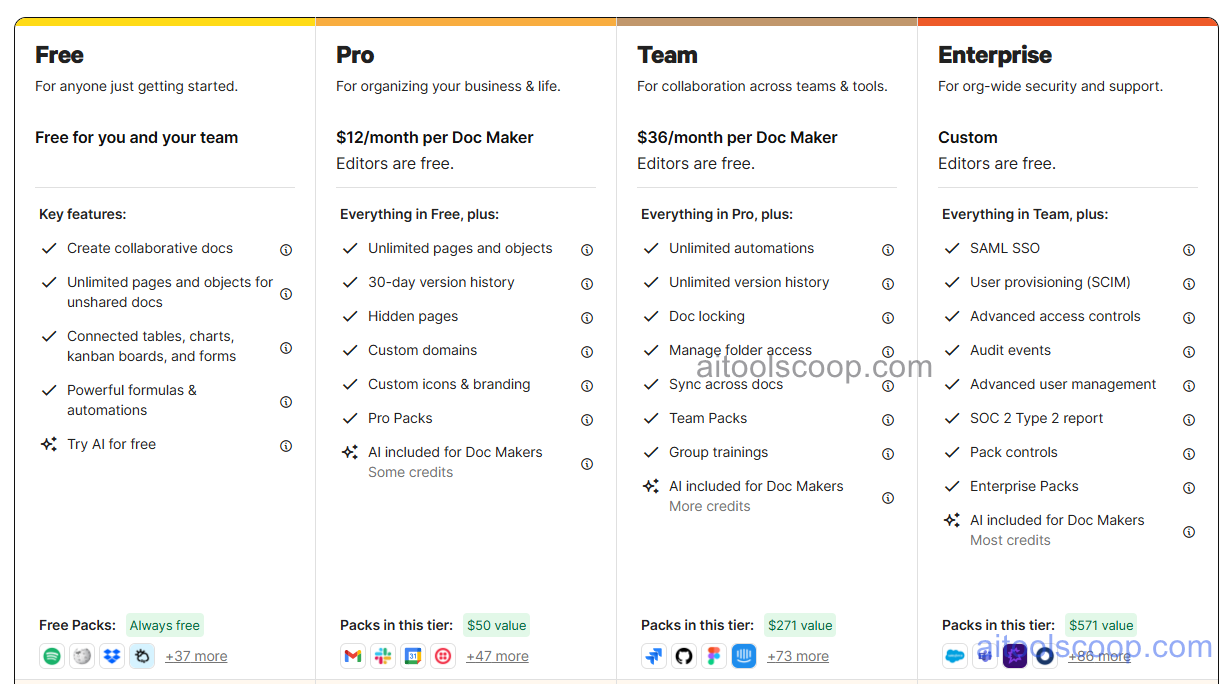Click the info icon next to Doc locking
The width and height of the screenshot is (1232, 684).
point(888,317)
